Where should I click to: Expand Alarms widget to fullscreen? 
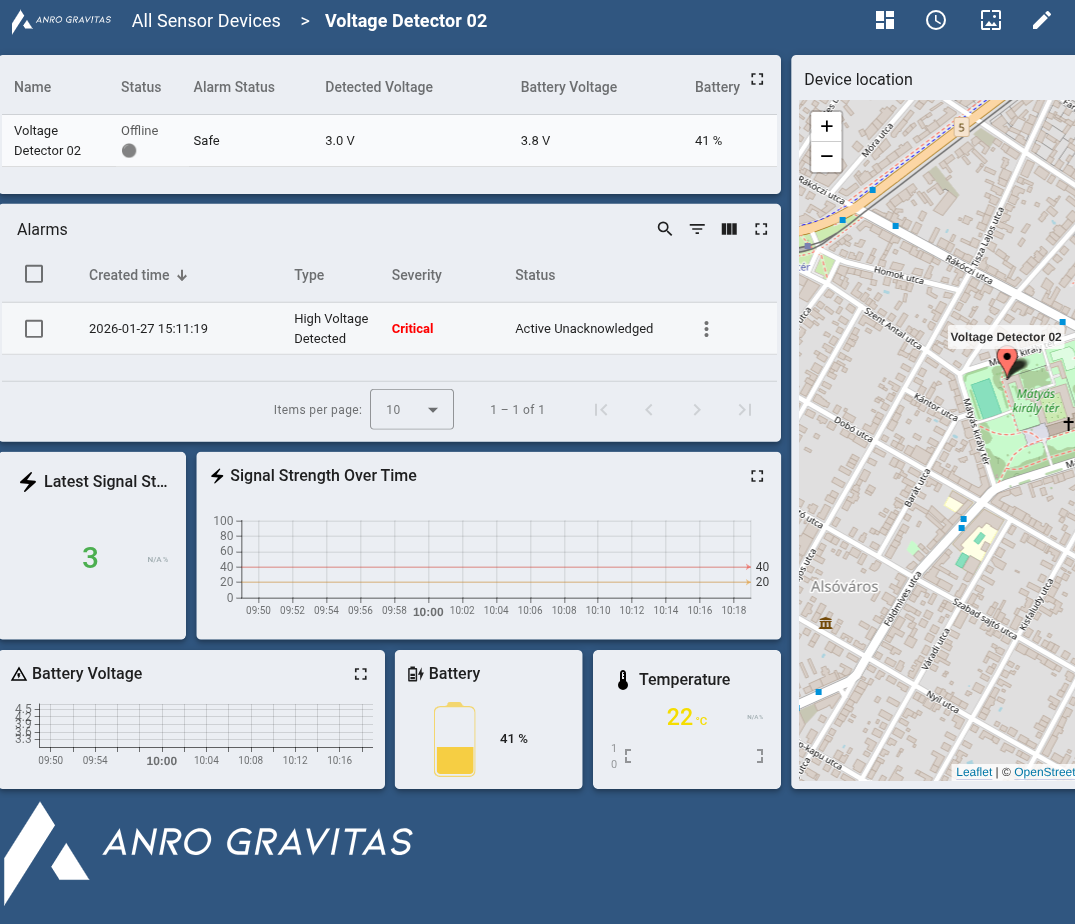[761, 229]
